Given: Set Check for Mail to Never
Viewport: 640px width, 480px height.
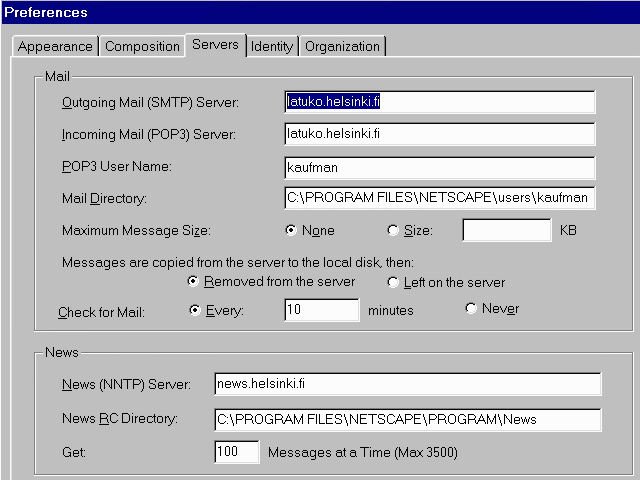Looking at the screenshot, I should 471,309.
